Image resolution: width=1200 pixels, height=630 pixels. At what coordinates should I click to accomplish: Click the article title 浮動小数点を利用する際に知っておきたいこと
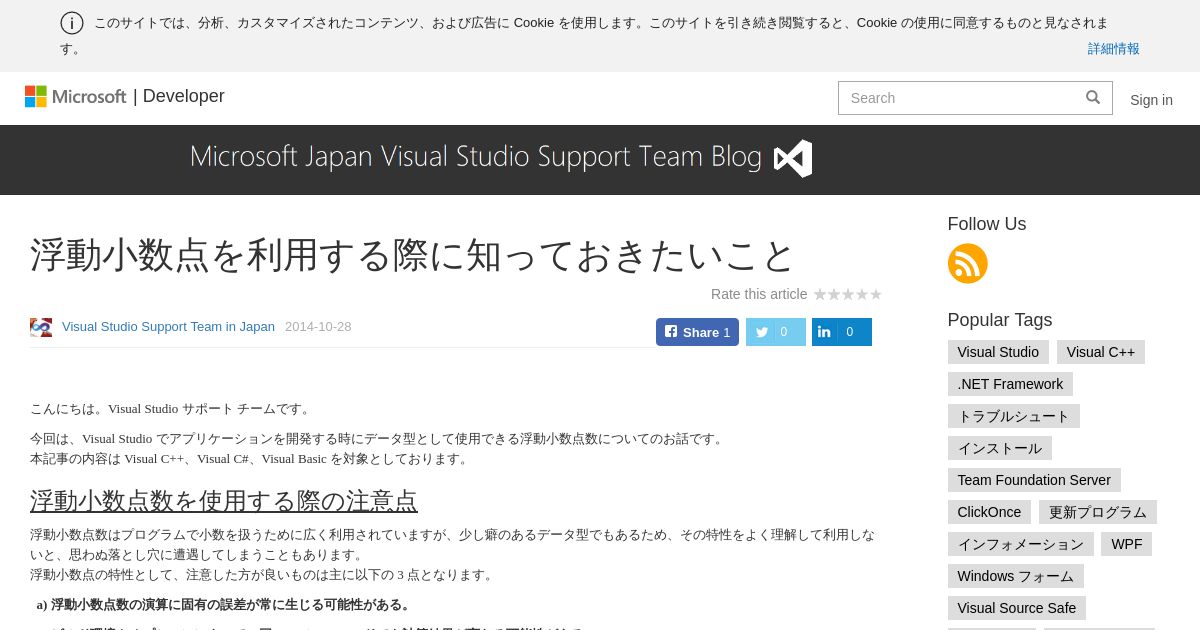412,255
